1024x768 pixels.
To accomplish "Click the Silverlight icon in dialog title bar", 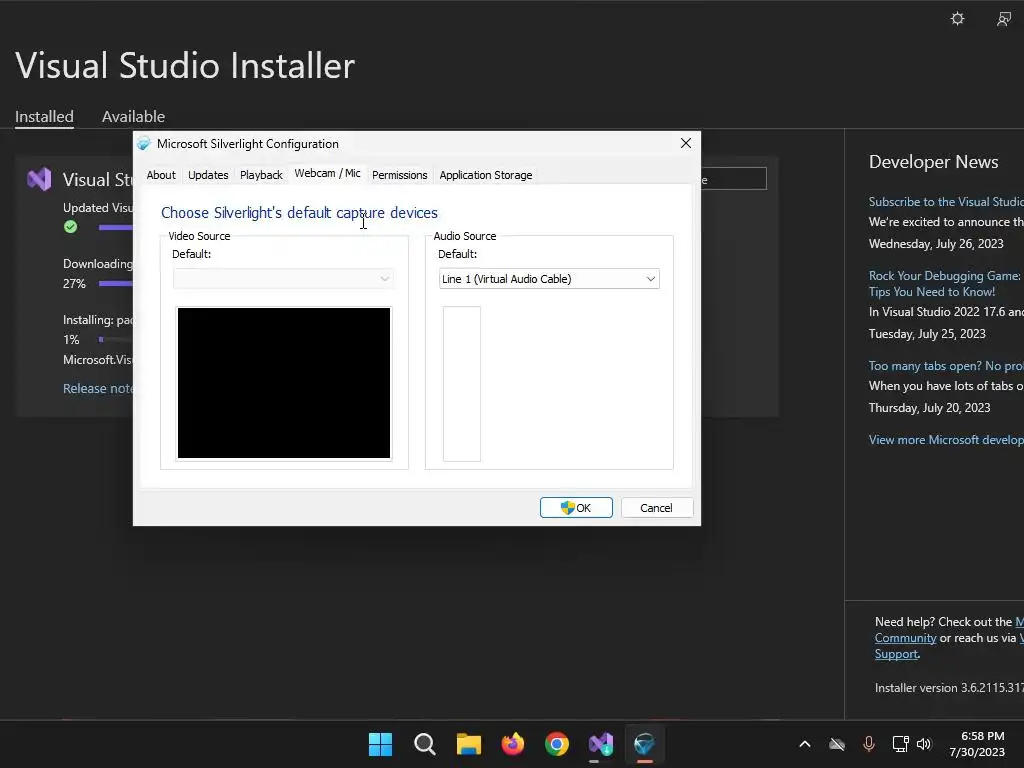I will 144,144.
